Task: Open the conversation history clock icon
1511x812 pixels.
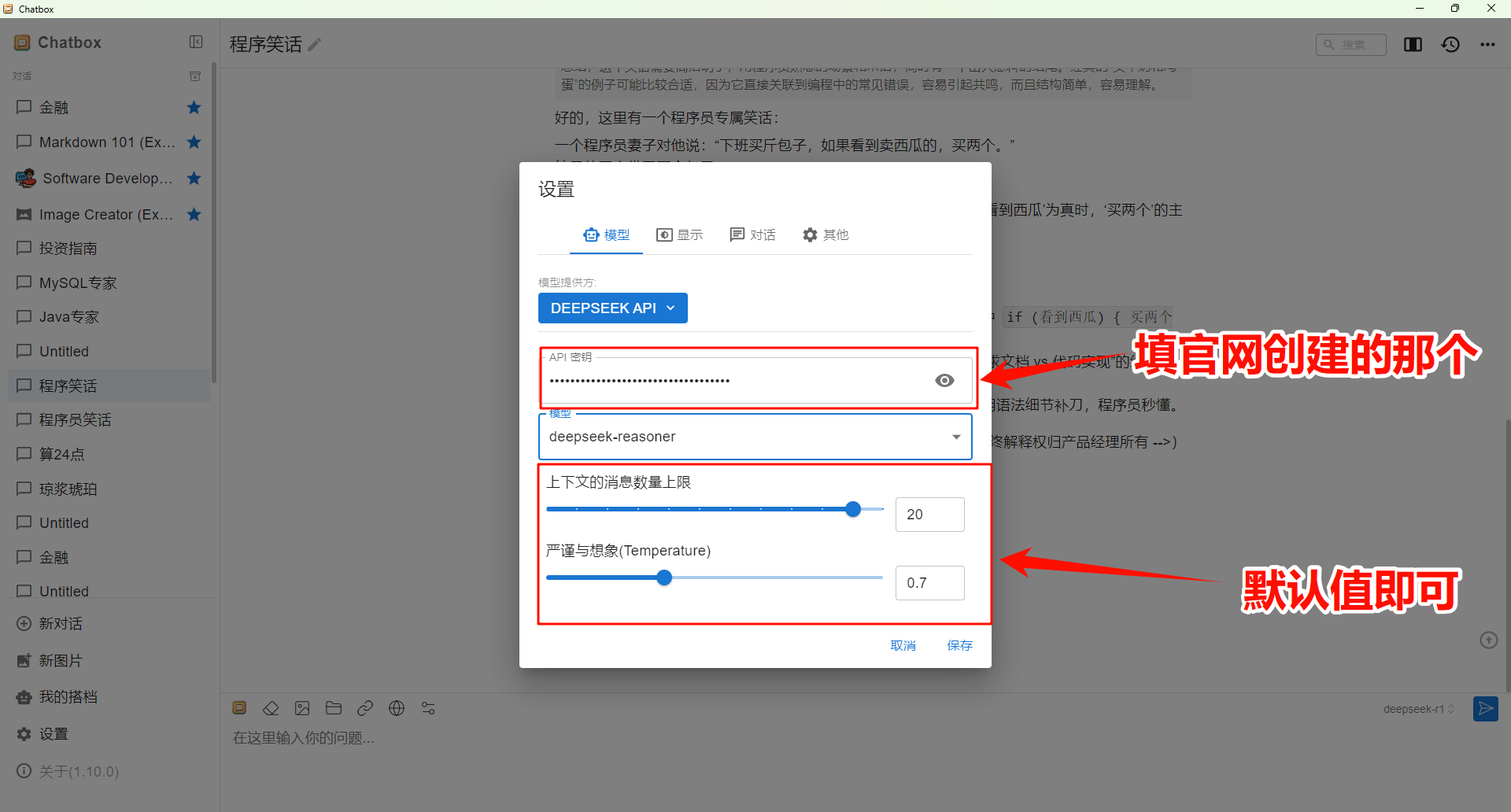Action: point(1450,45)
